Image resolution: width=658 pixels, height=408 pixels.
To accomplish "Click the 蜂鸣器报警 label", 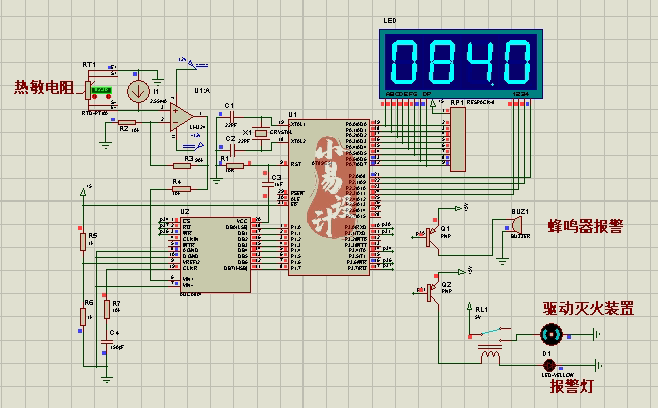I will tap(585, 226).
